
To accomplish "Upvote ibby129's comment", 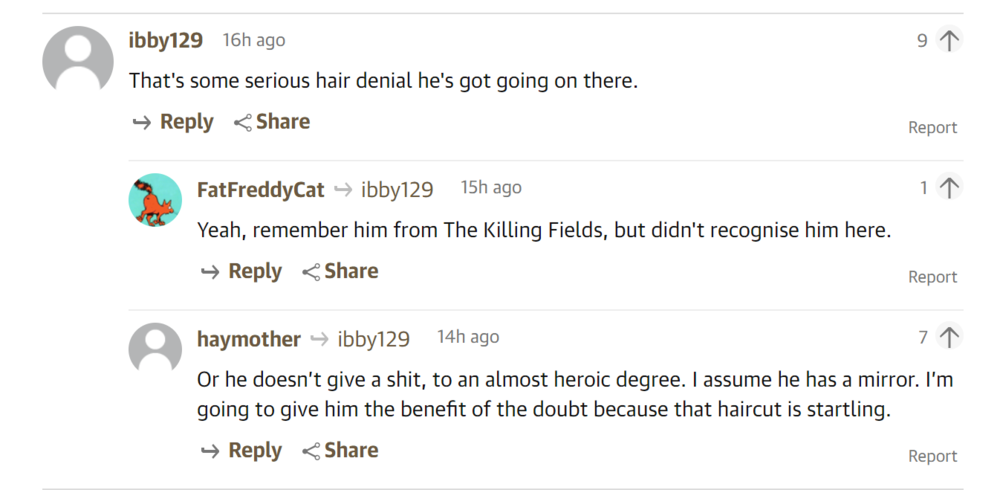I will click(x=949, y=41).
